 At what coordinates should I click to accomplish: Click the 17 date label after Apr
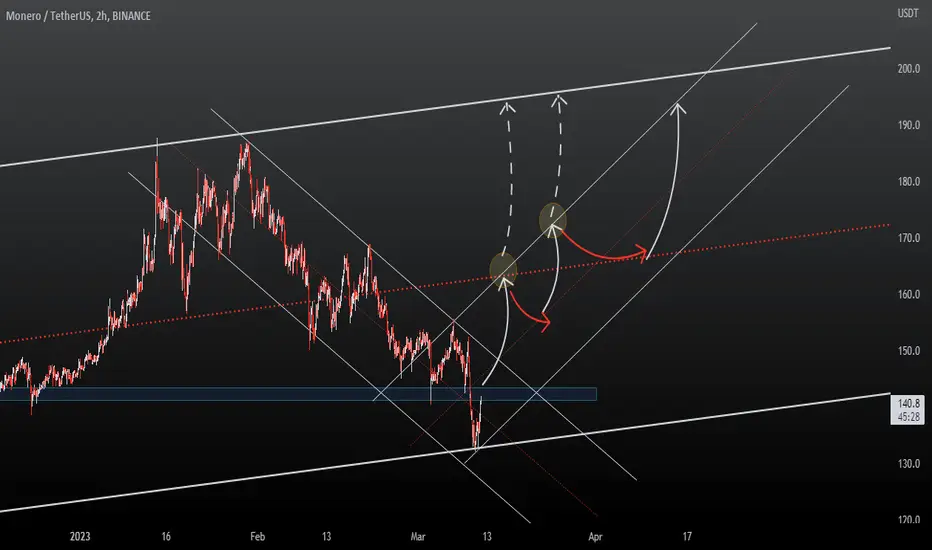pyautogui.click(x=687, y=537)
